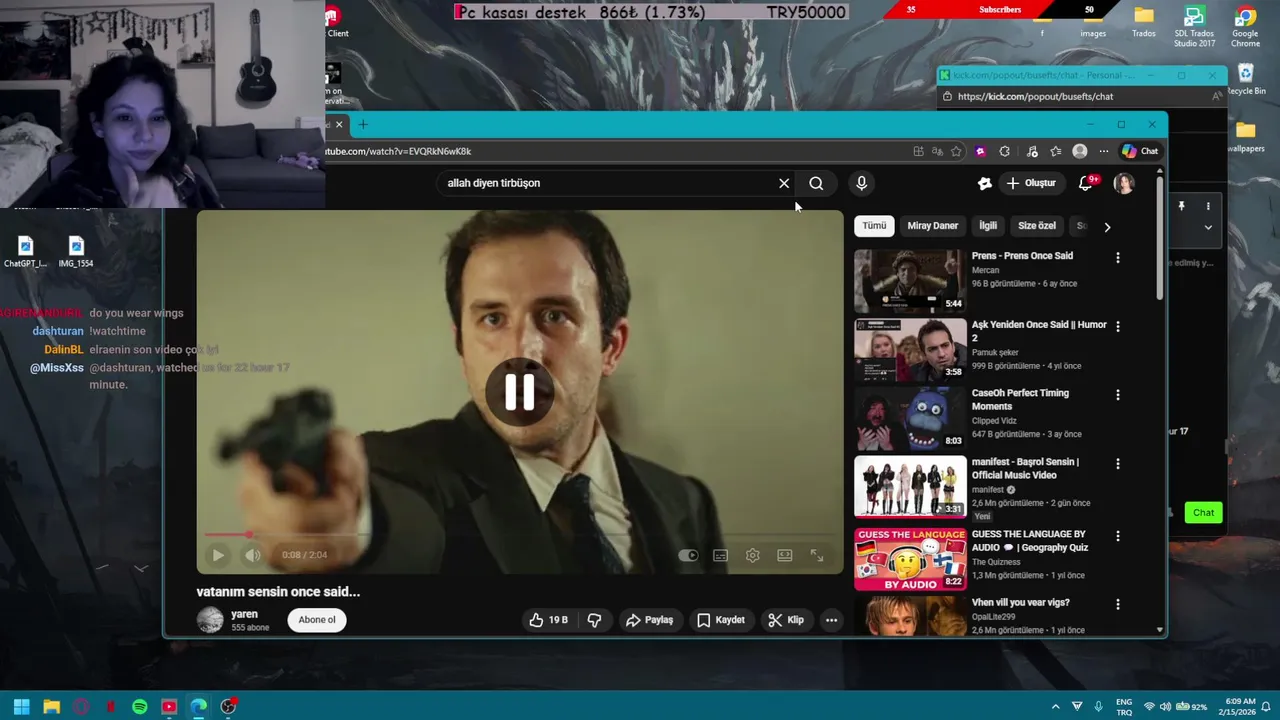Open Google Chrome desktop shortcut
This screenshot has width=1280, height=720.
pos(1245,27)
